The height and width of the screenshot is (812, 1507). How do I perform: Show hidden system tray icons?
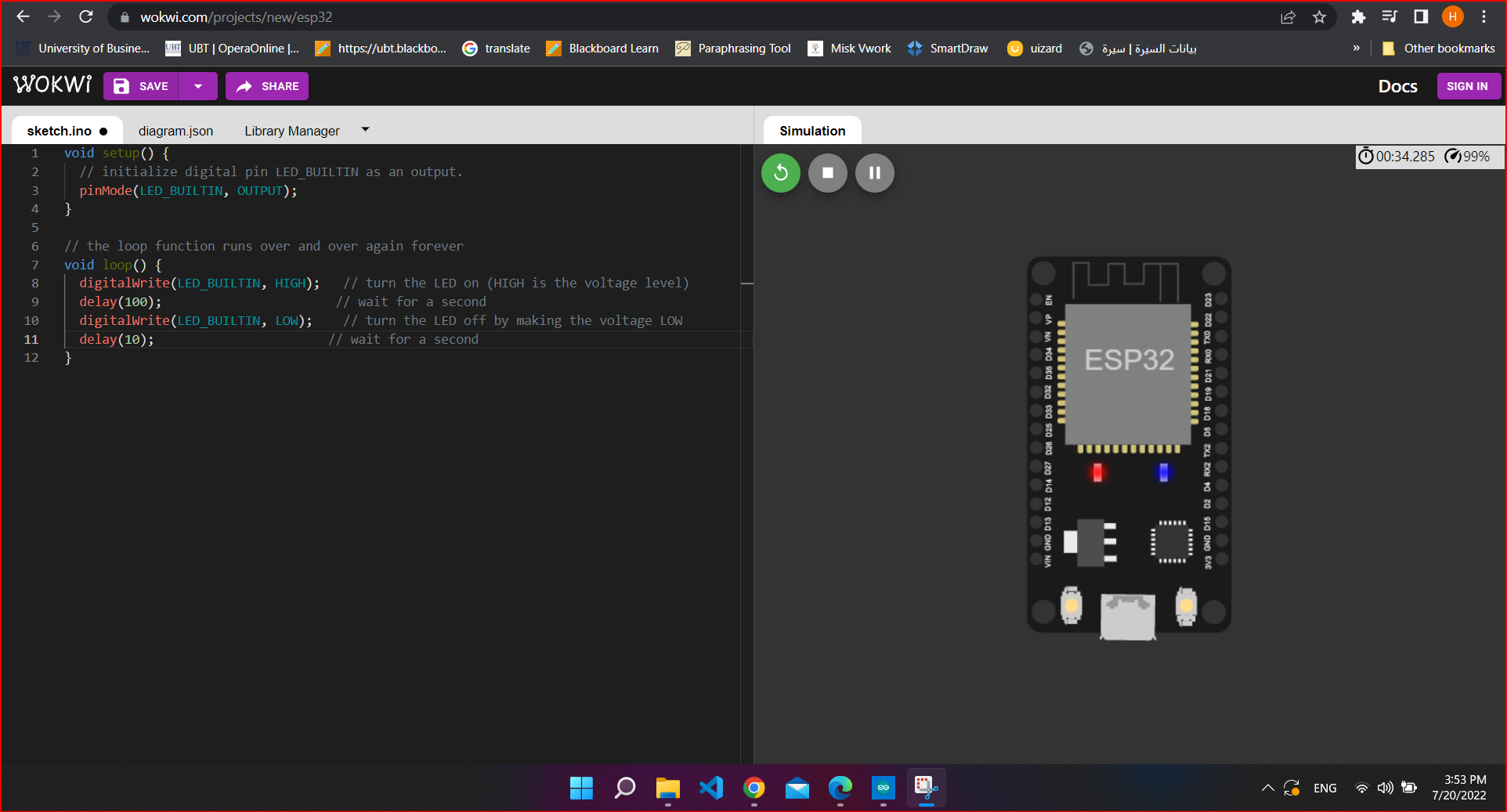(1267, 788)
